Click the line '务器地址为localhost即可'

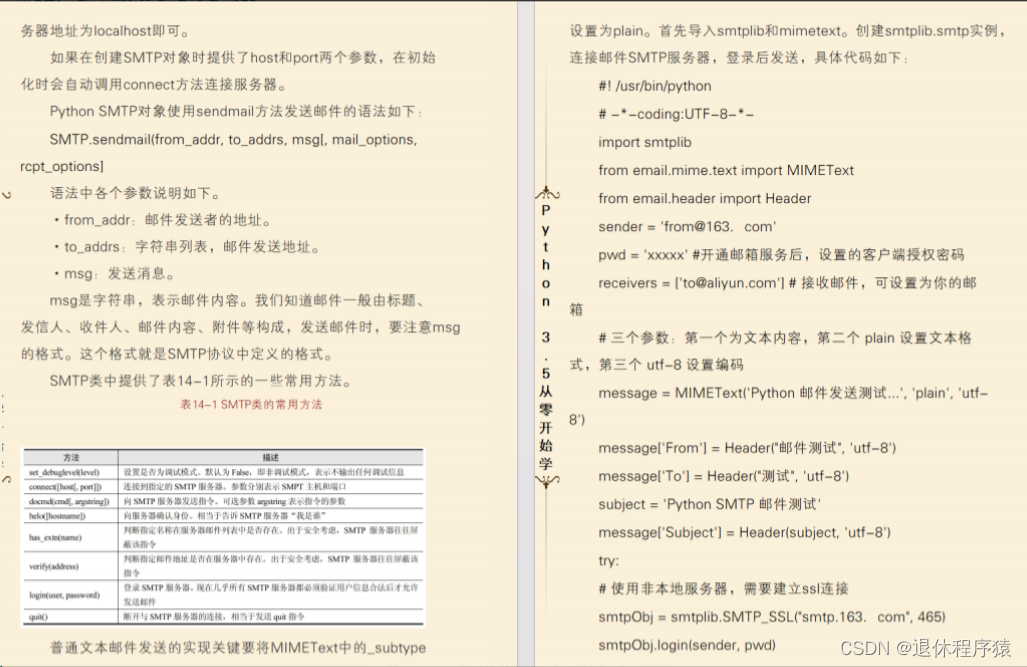(x=105, y=31)
